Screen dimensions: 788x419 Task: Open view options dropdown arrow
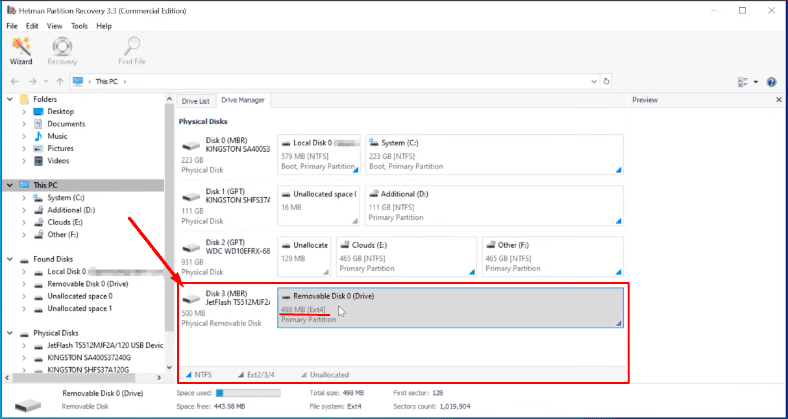756,82
